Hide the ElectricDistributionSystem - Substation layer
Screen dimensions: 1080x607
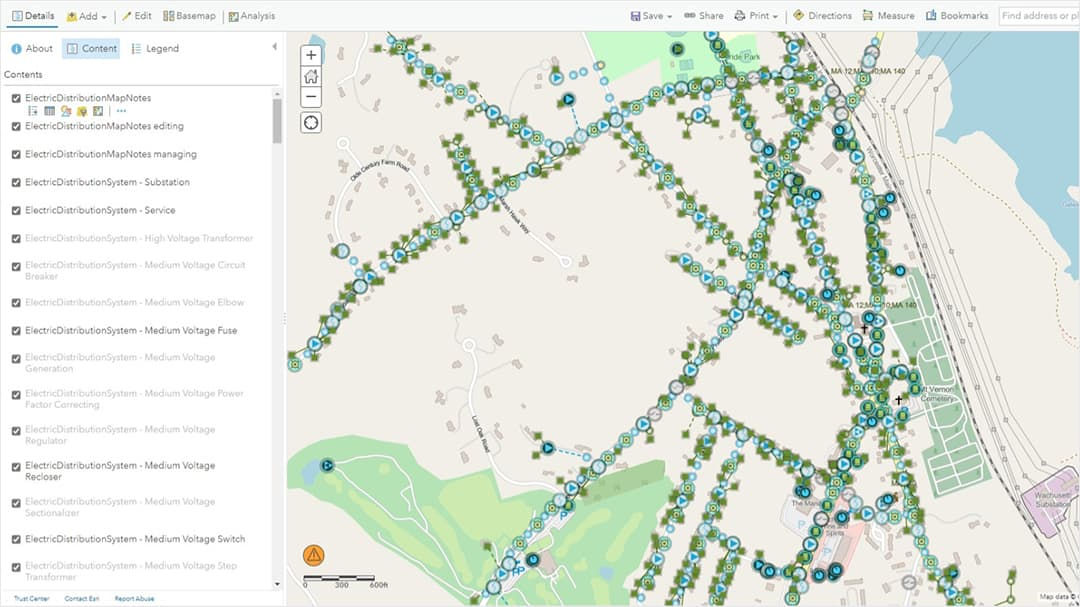point(16,182)
